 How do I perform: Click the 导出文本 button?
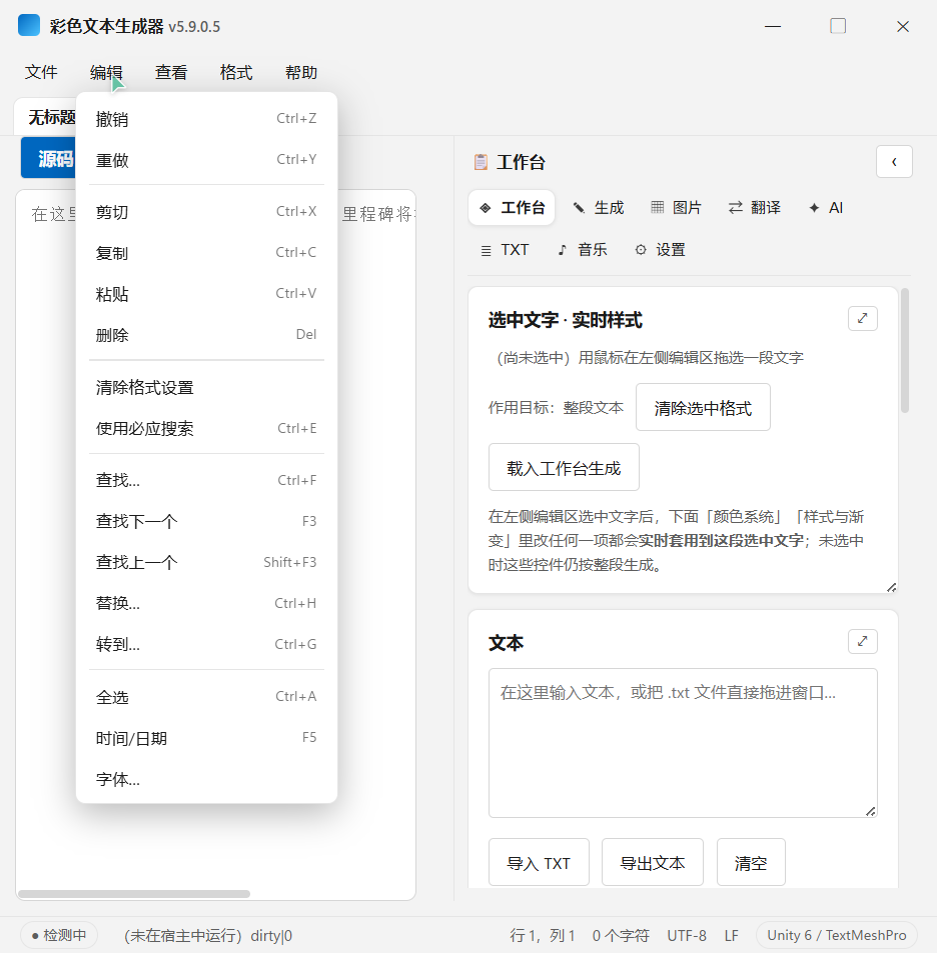click(x=653, y=862)
